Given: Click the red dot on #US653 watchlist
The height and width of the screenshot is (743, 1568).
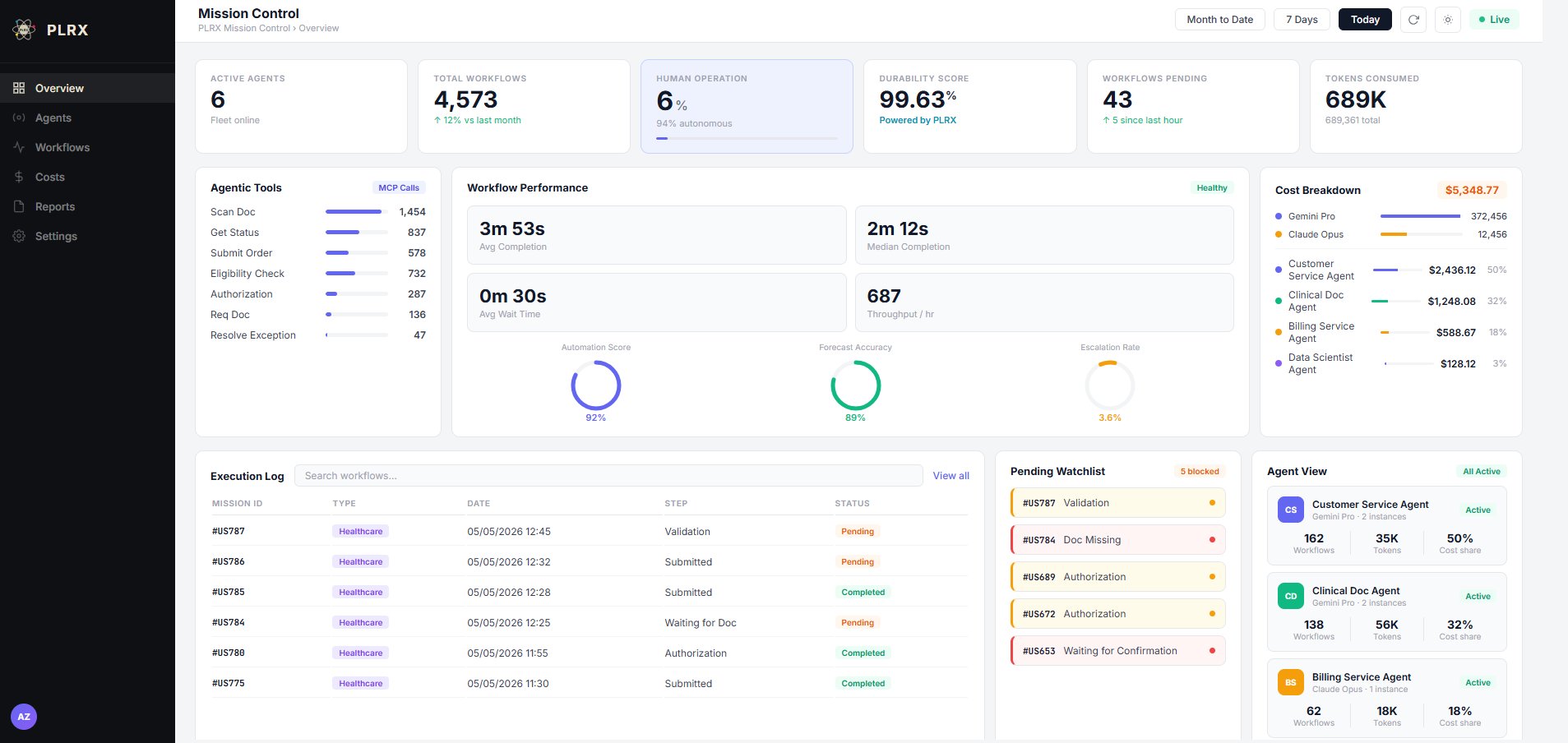Looking at the screenshot, I should [x=1212, y=651].
